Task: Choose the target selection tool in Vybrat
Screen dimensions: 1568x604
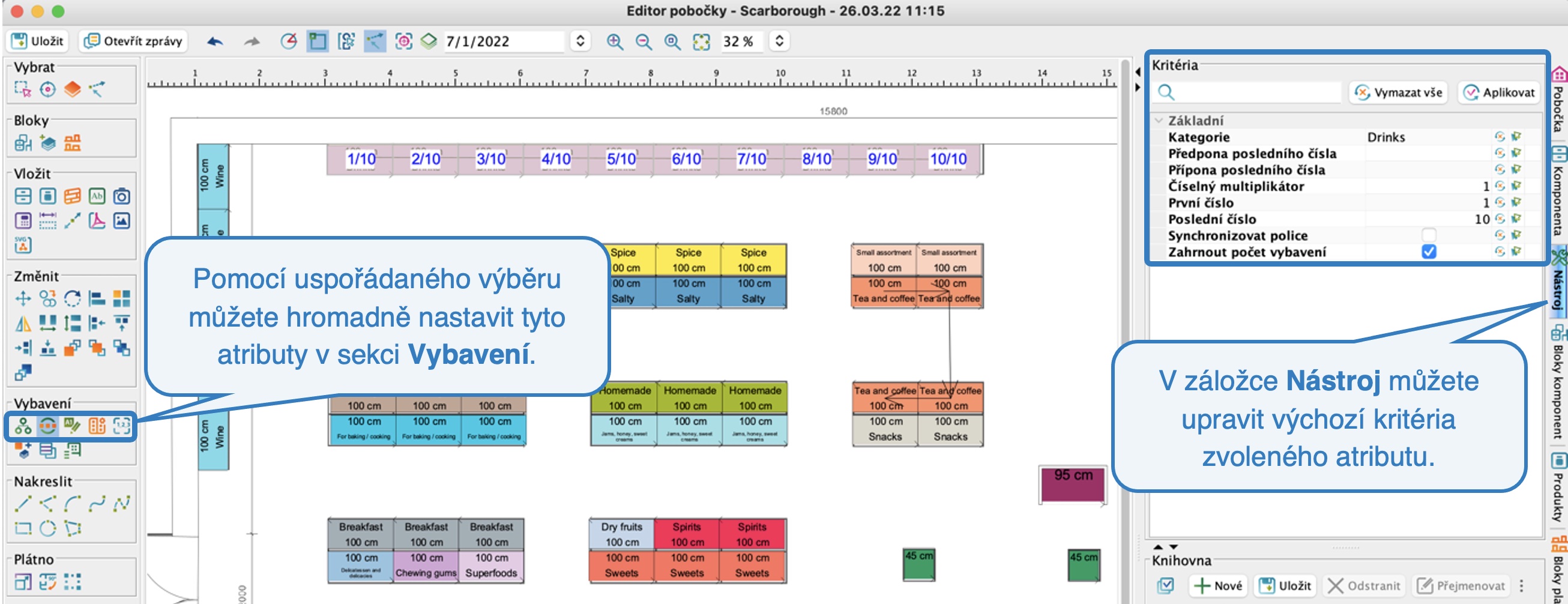Action: tap(47, 89)
